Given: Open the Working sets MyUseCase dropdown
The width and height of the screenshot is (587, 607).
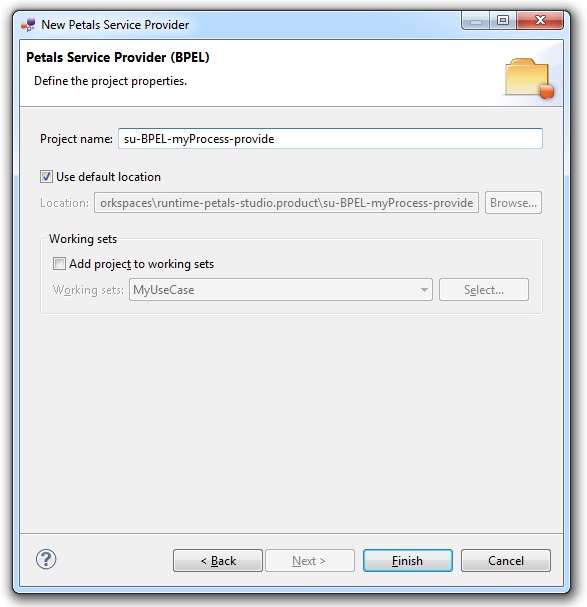Looking at the screenshot, I should 281,290.
